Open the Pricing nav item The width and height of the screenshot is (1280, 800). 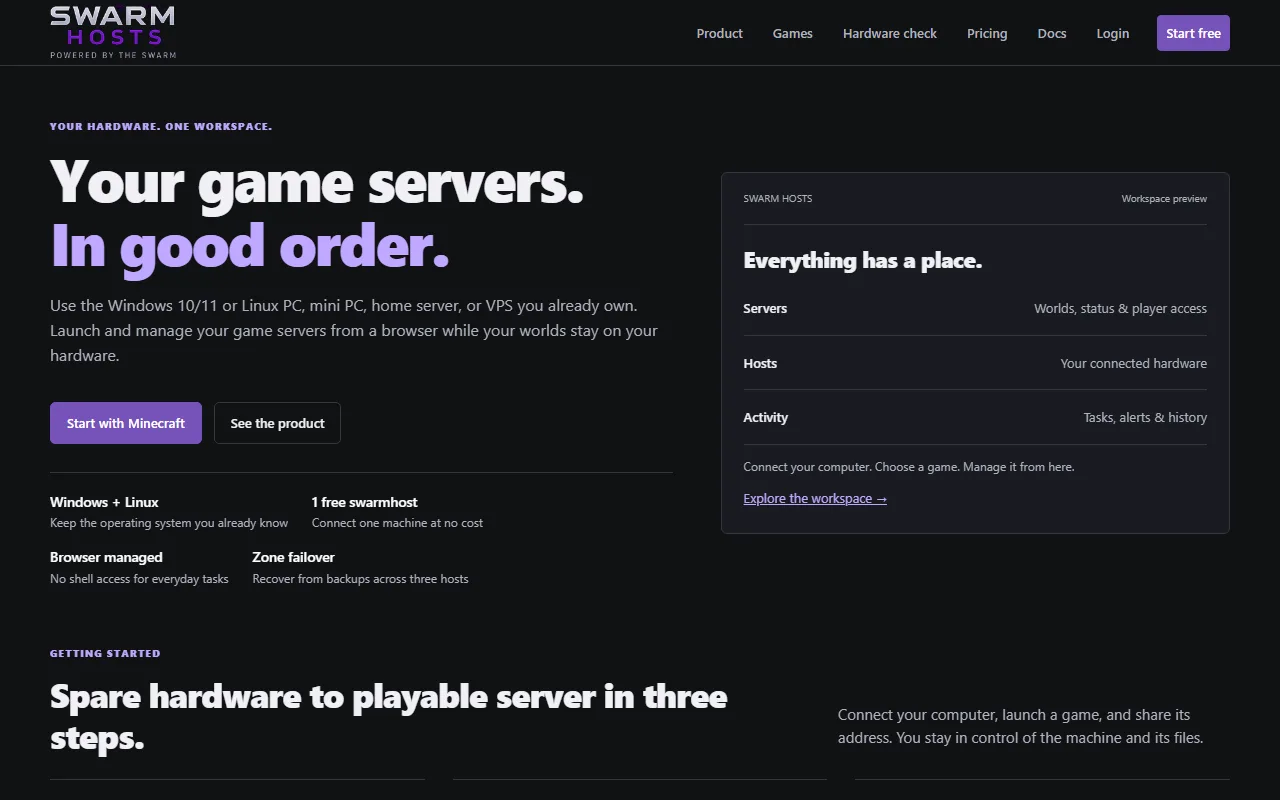(x=987, y=33)
